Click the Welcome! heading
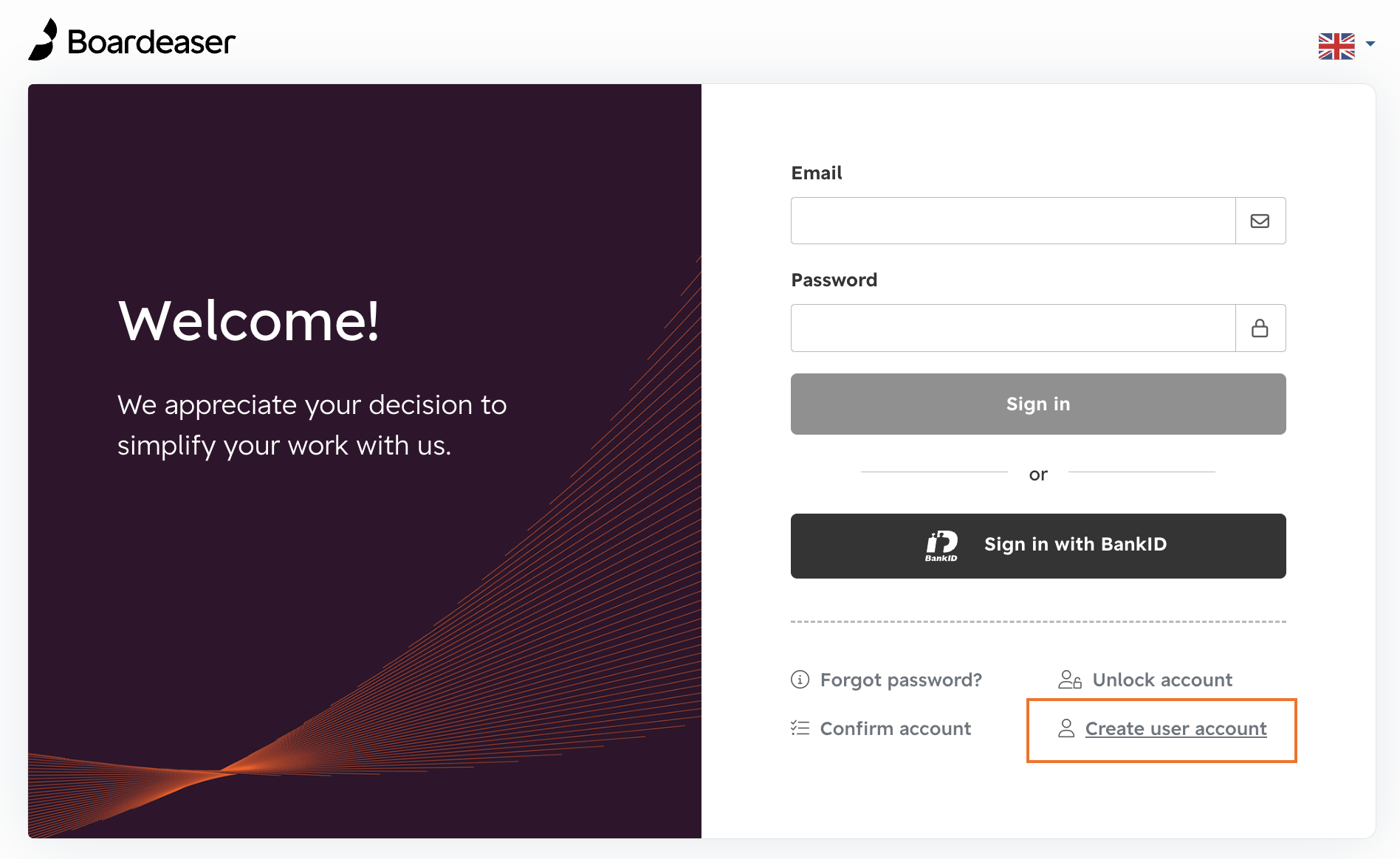 pyautogui.click(x=249, y=321)
